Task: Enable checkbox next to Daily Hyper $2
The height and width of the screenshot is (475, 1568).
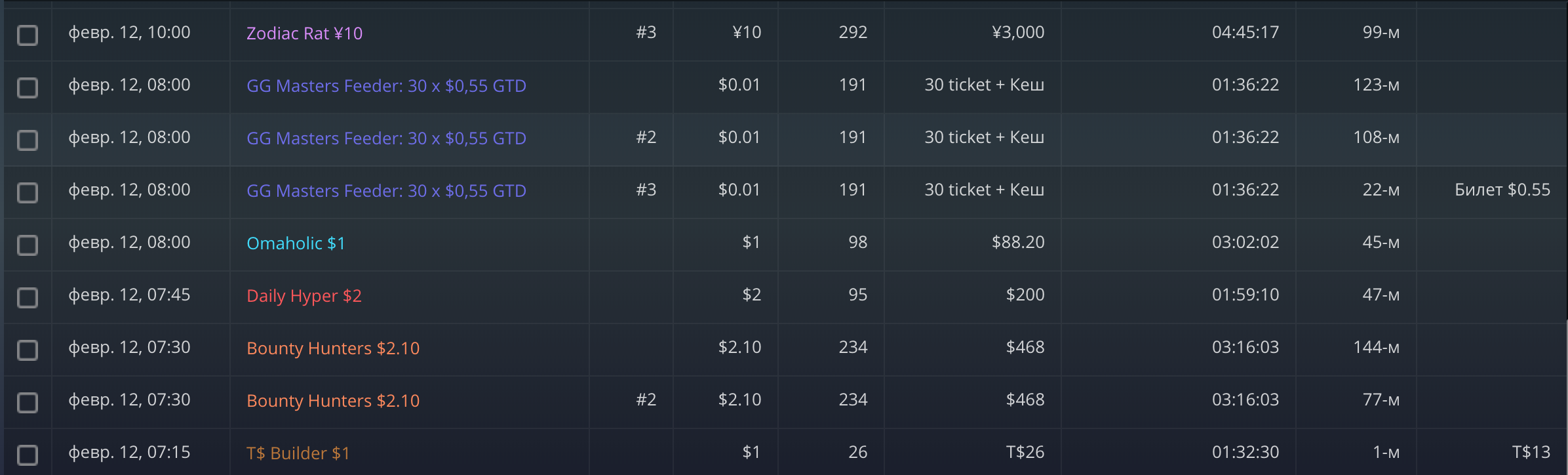Action: [x=28, y=297]
